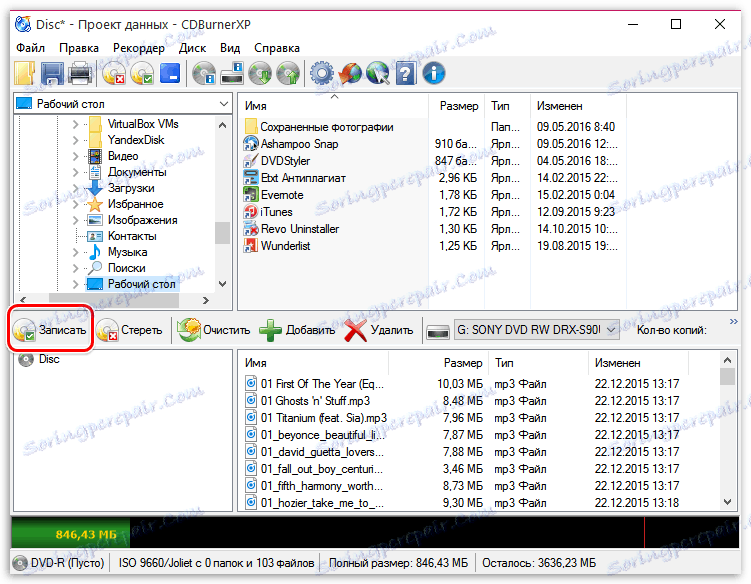751x584 pixels.
Task: Select Etxt Антиплагиат entry
Action: 303,178
